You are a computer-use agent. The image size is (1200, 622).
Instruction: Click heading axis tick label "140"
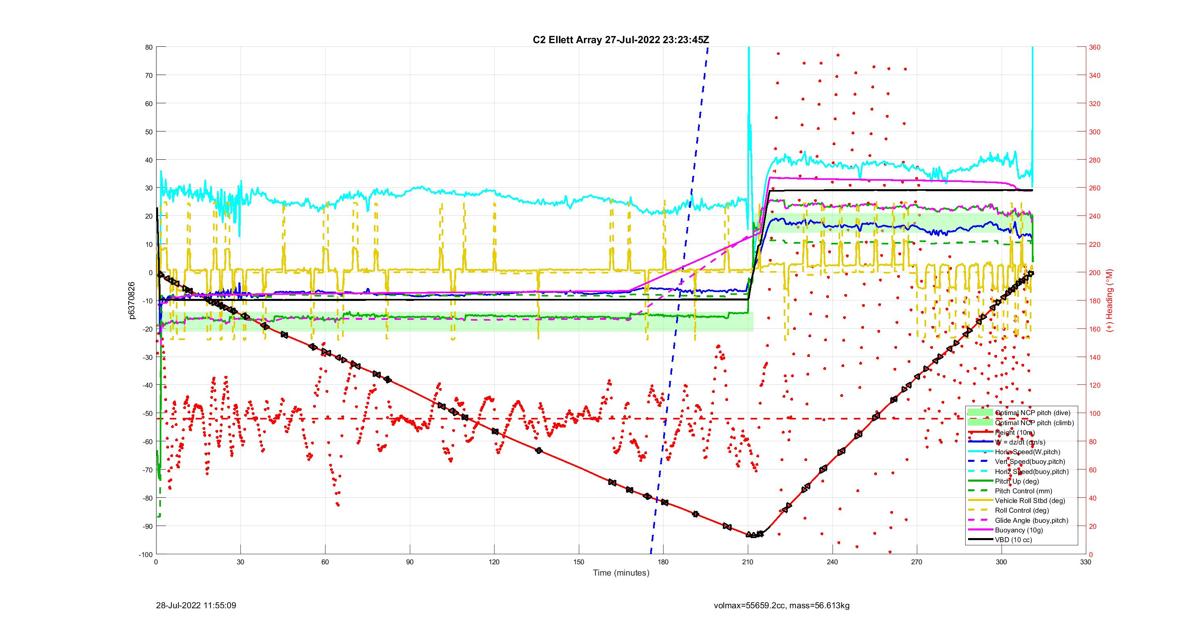tap(1097, 357)
